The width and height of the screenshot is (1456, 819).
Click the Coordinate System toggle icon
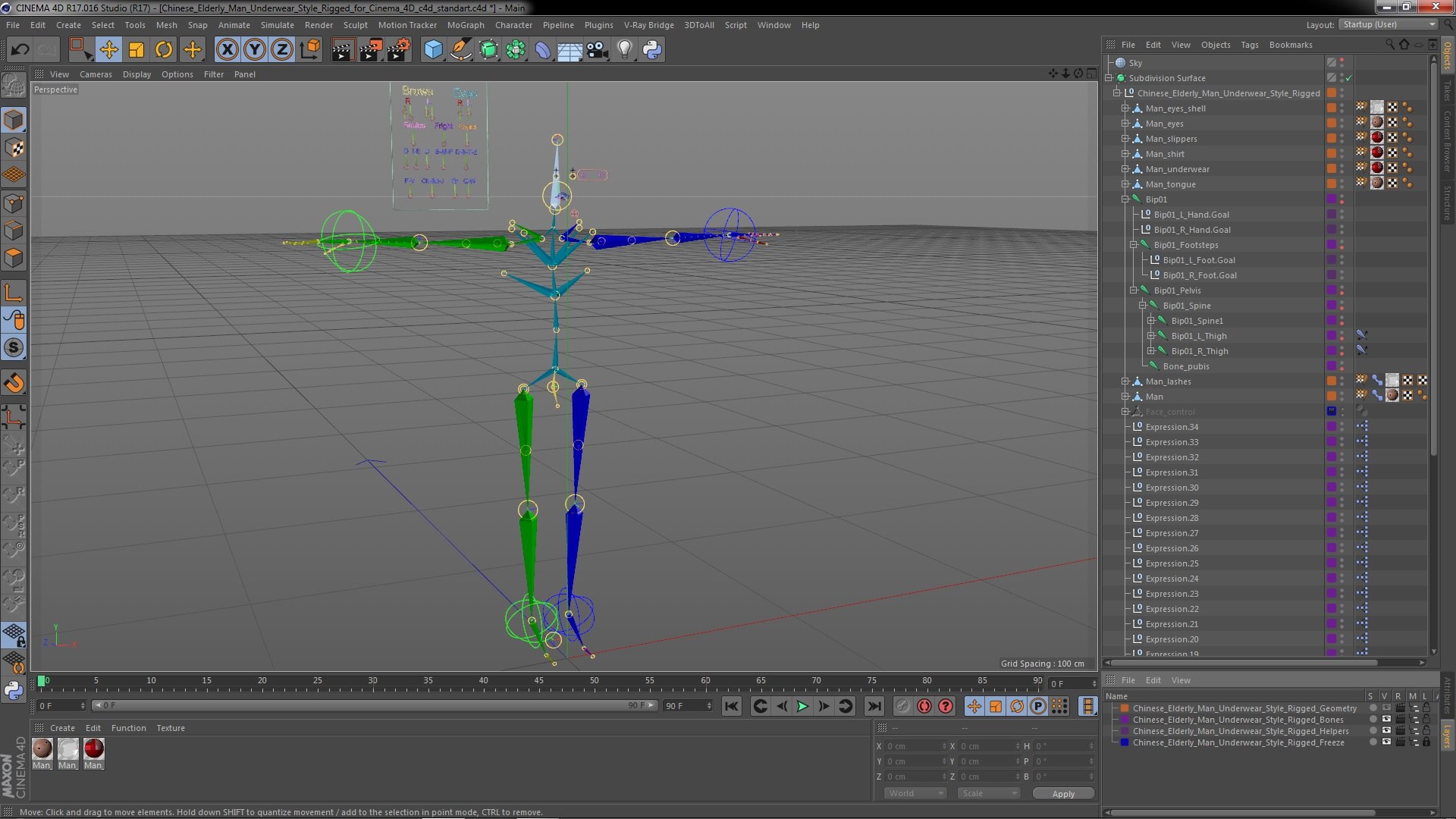(310, 50)
